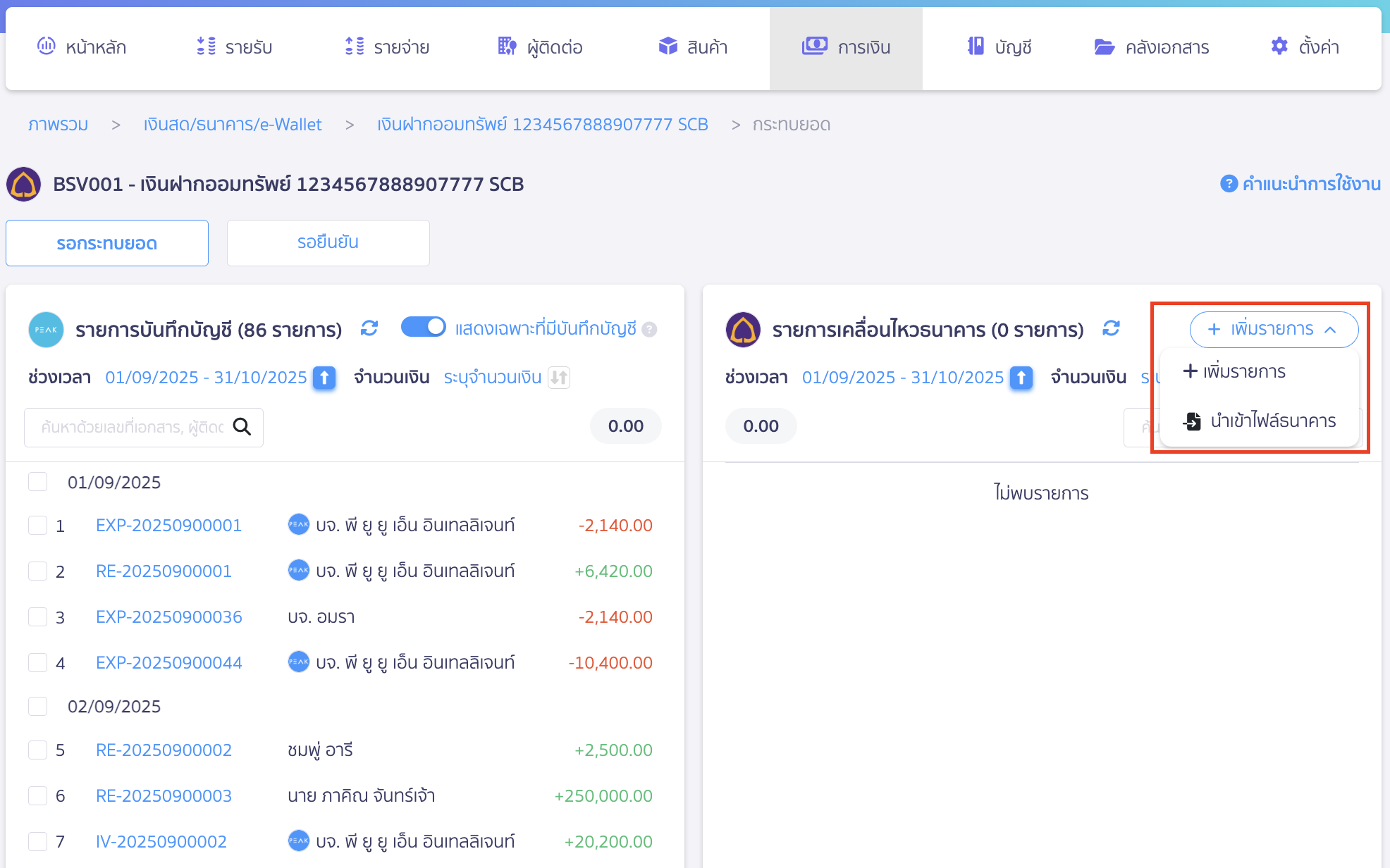Refresh the รายการเคลื่อนไหวธนาคาร list

[x=1111, y=328]
